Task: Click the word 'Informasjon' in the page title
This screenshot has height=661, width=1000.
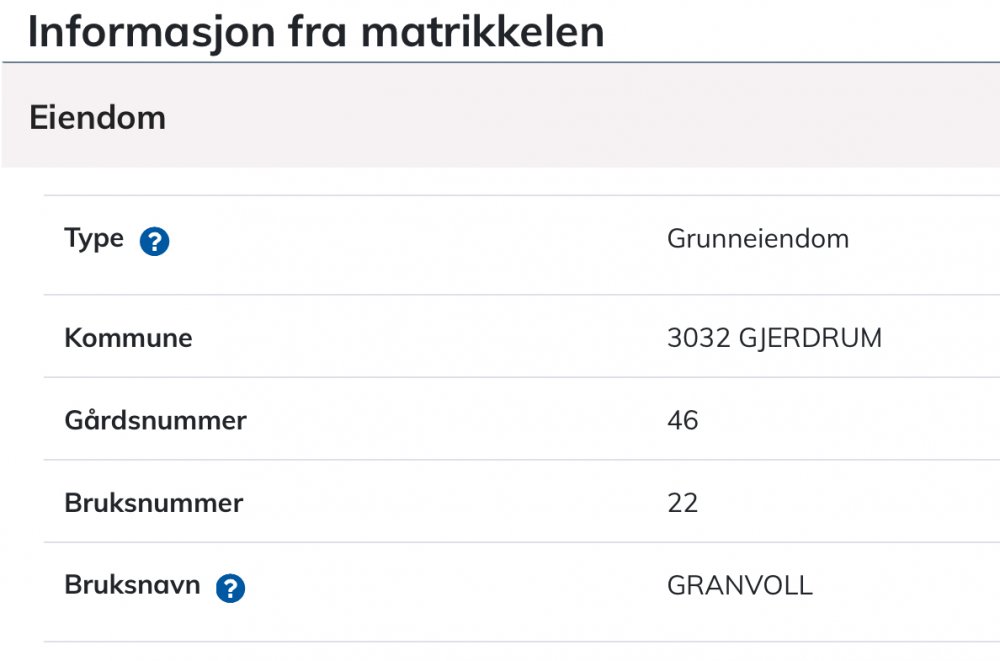Action: (136, 32)
